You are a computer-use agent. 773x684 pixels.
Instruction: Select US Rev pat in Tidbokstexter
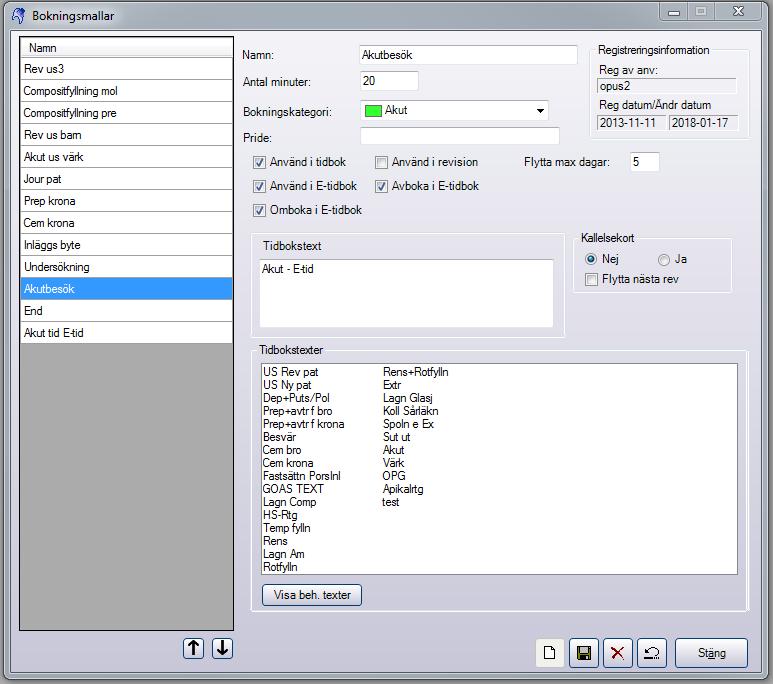pyautogui.click(x=290, y=372)
